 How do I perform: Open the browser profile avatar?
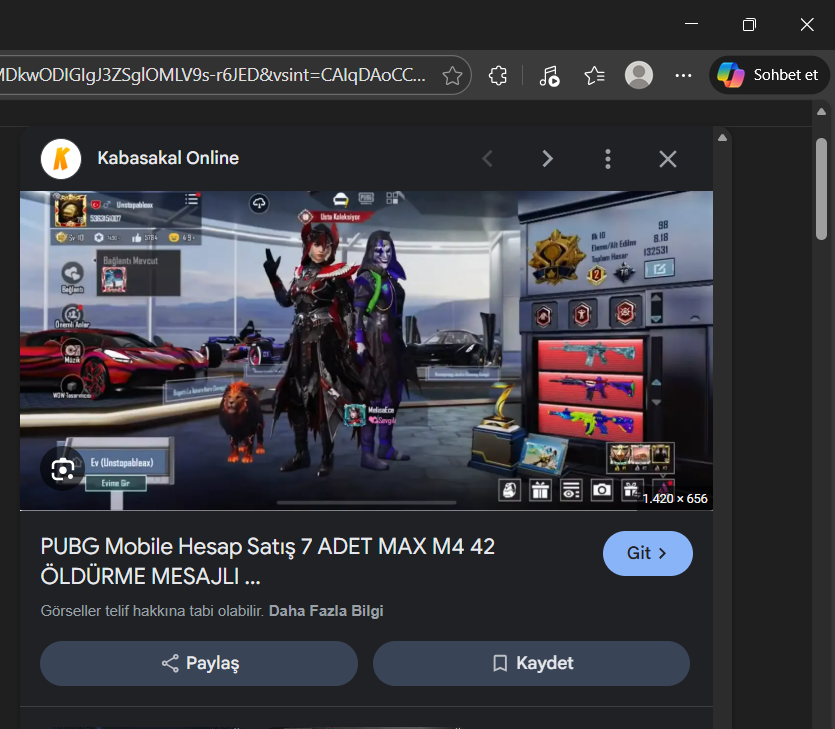click(x=638, y=75)
